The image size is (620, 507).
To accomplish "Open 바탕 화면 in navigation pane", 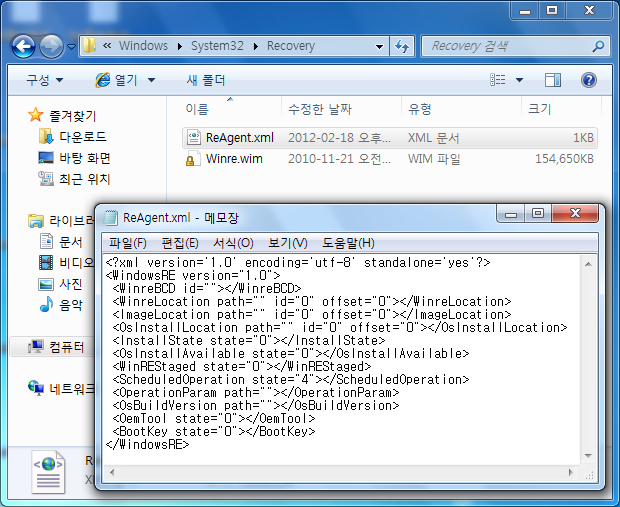I will 85,158.
